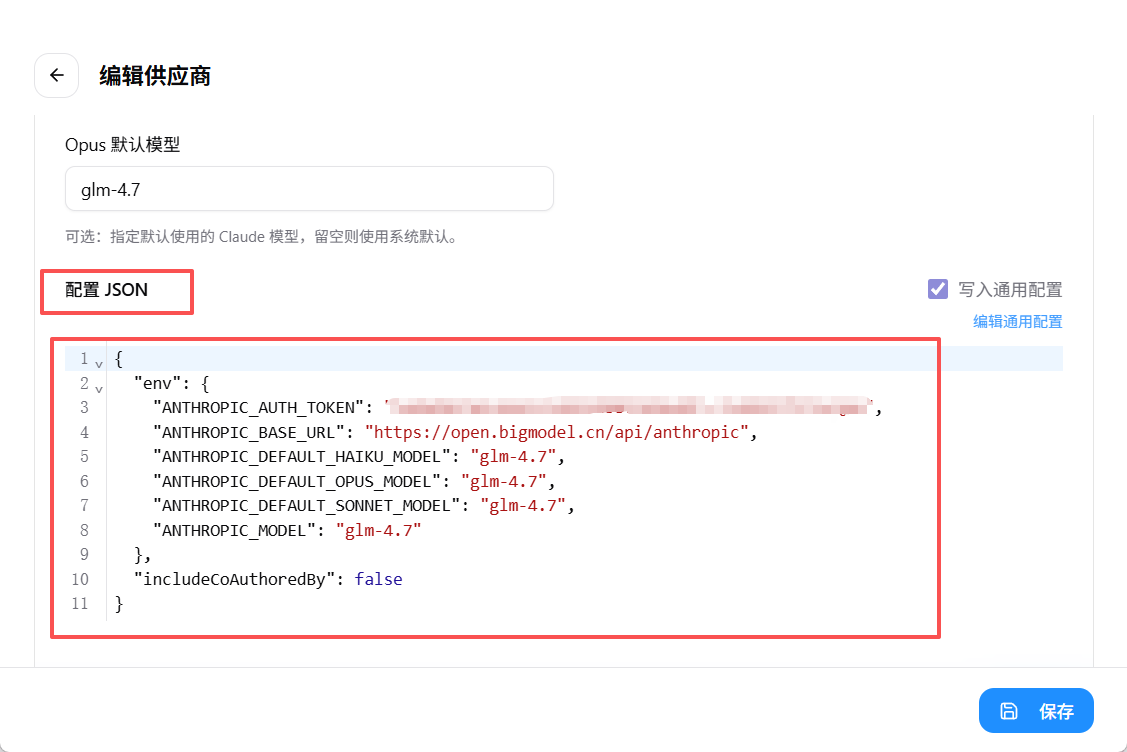Viewport: 1127px width, 752px height.
Task: Place cursor on the includeCoAuthoredBy false value
Action: 378,578
